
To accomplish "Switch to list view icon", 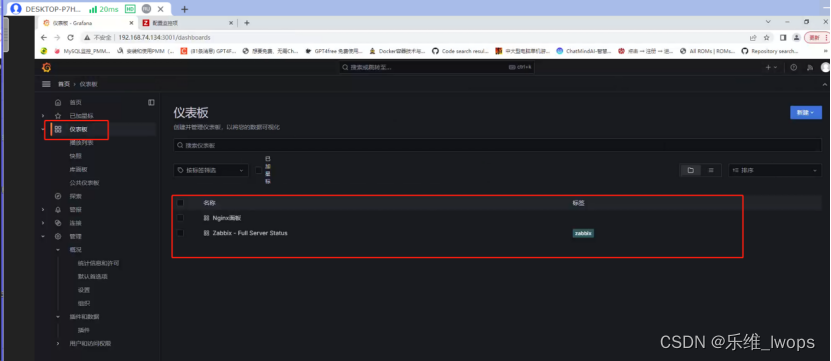I will click(x=711, y=170).
